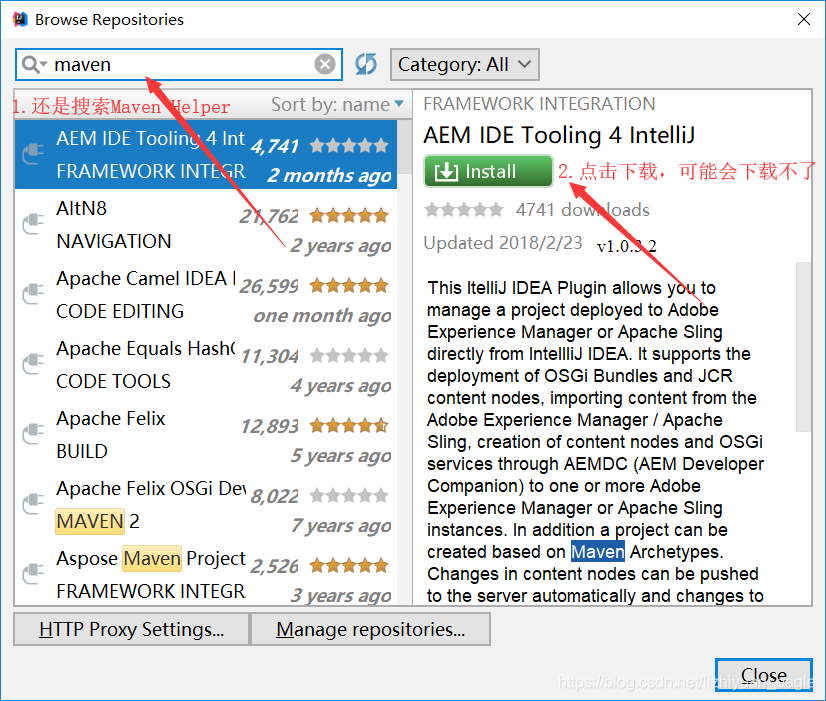This screenshot has width=826, height=701.
Task: Click the AEM IDE Tooling plugin icon
Action: pyautogui.click(x=30, y=150)
